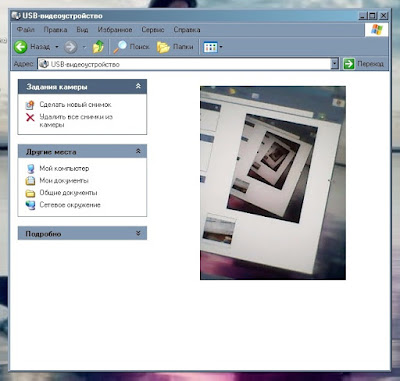Open the Сервис menu

point(153,30)
